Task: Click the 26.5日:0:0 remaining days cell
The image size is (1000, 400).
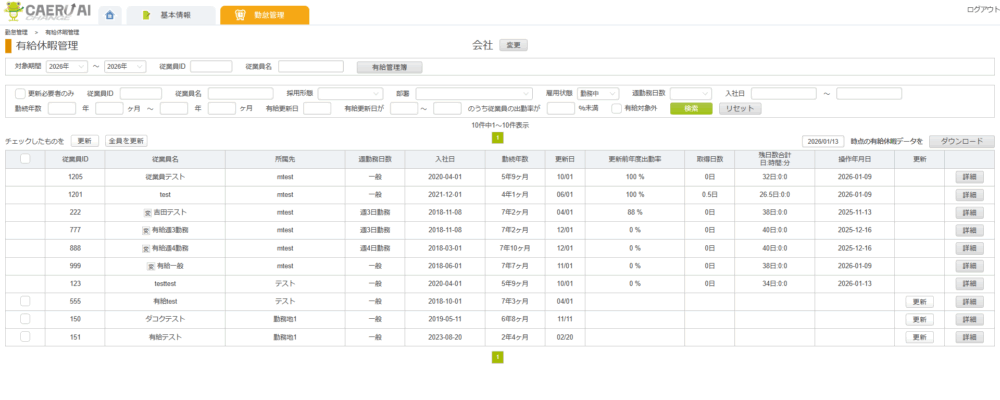Action: [774, 195]
